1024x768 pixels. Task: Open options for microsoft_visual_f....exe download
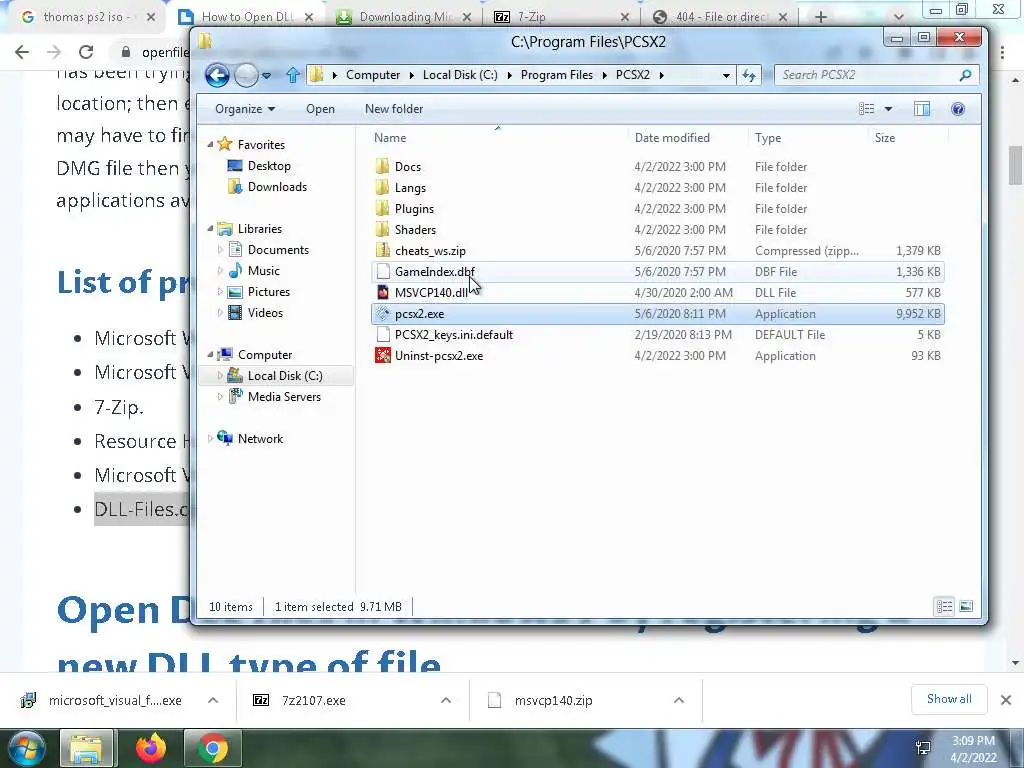click(213, 700)
